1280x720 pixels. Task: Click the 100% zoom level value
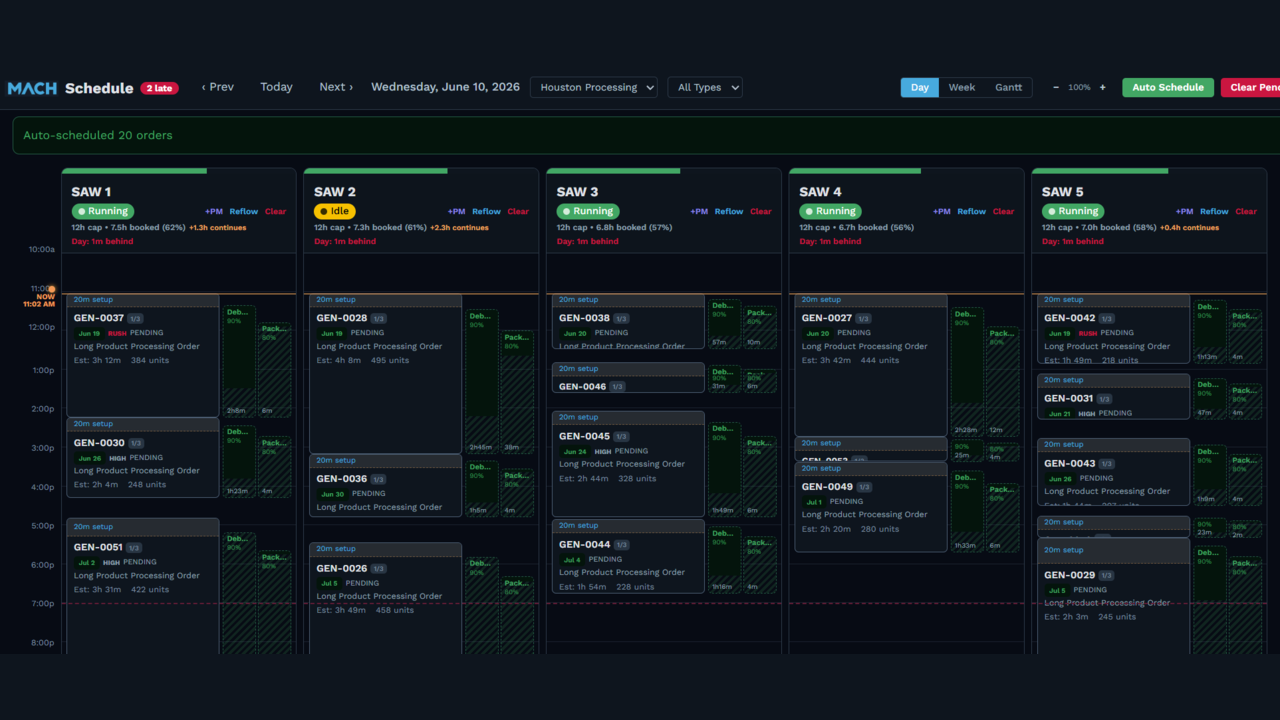pos(1079,87)
